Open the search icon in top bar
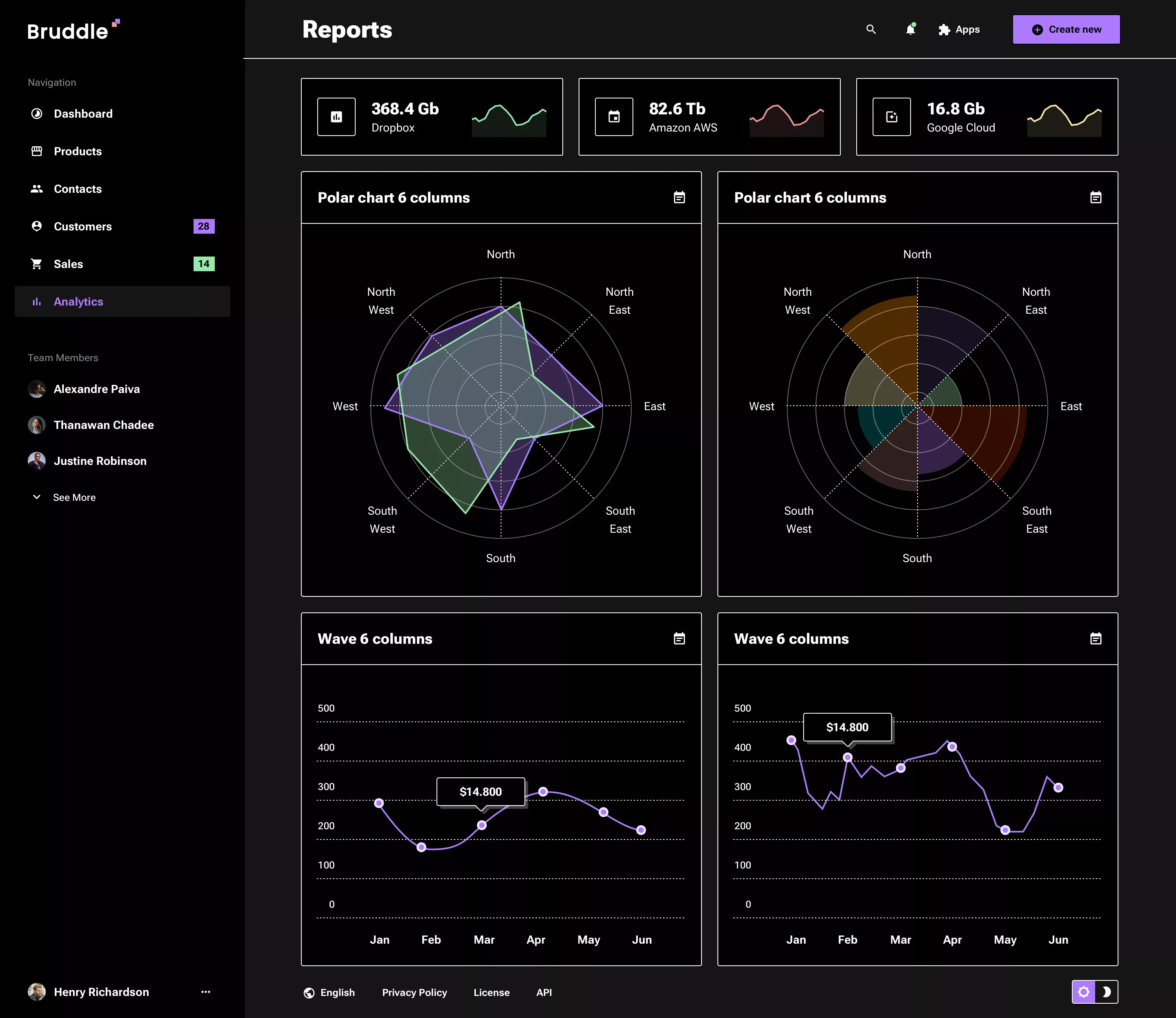 (871, 29)
